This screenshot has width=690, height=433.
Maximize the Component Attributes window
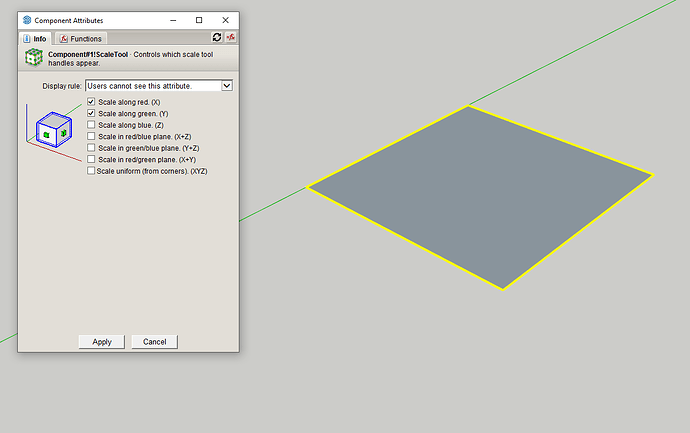click(x=199, y=20)
